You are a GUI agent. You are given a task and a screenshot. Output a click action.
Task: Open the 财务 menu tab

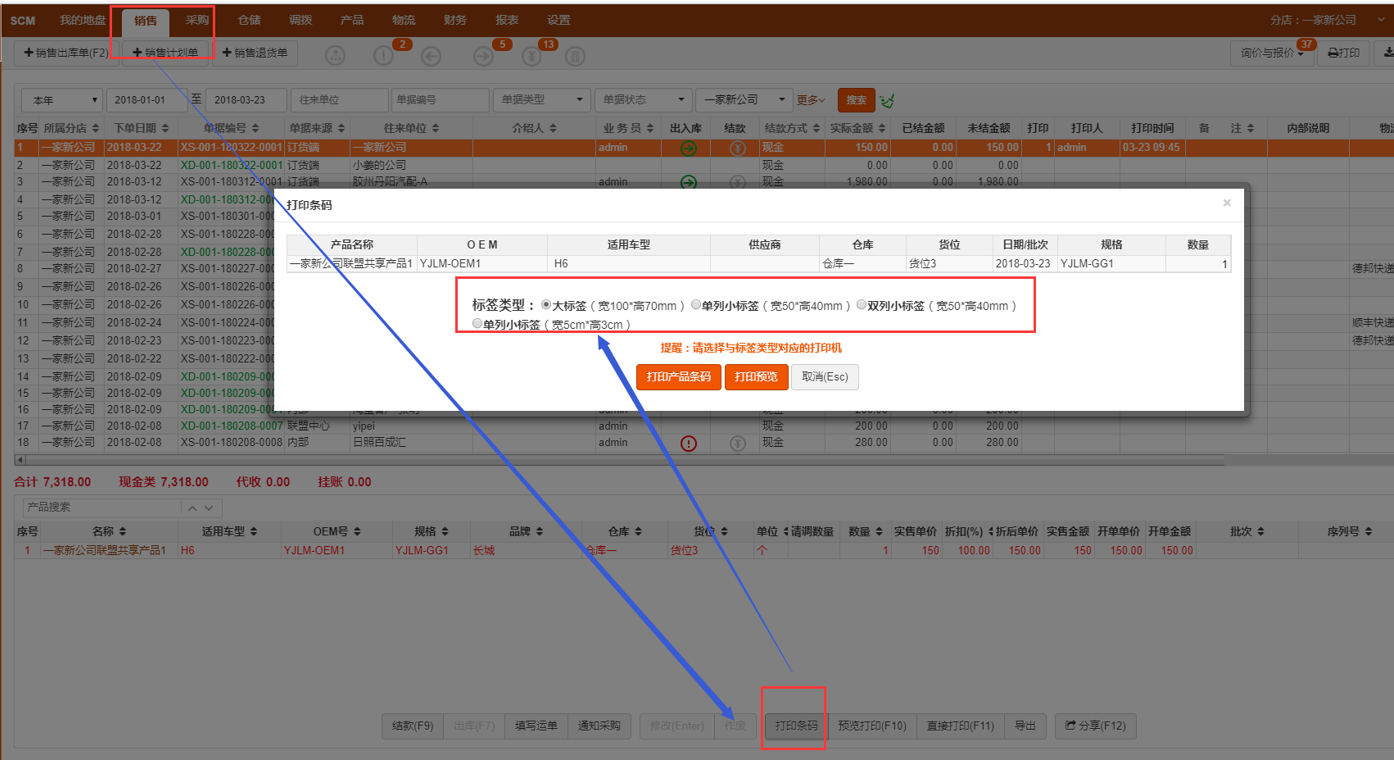point(455,20)
